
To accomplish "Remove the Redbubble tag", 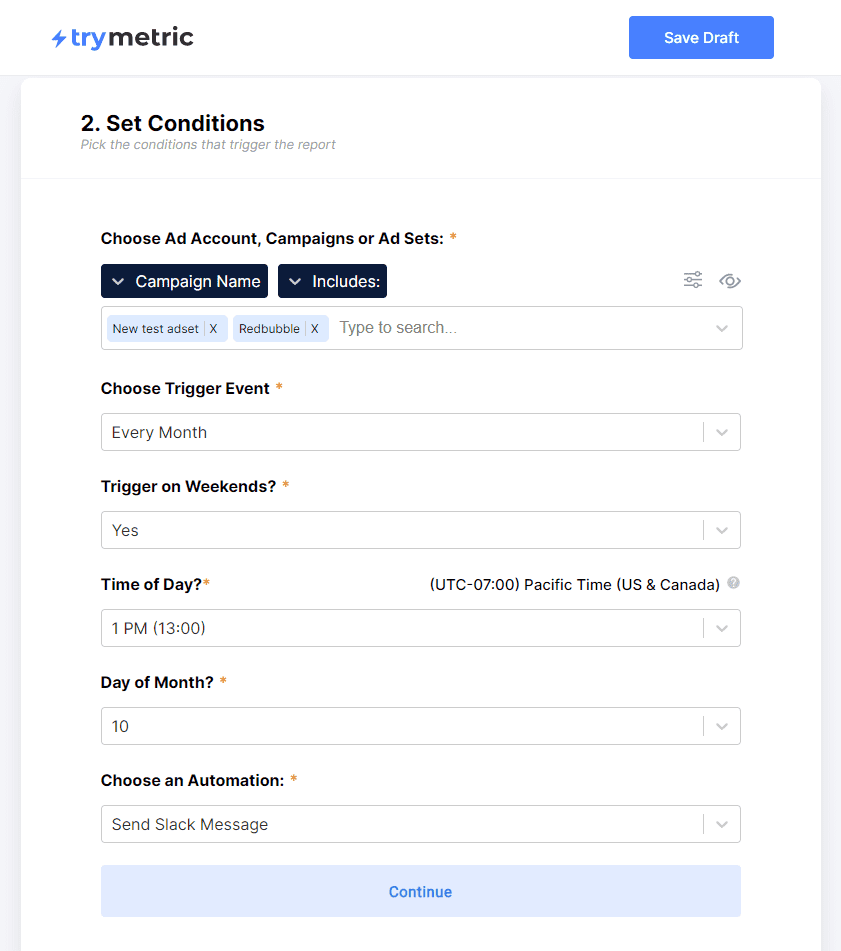I will (315, 329).
